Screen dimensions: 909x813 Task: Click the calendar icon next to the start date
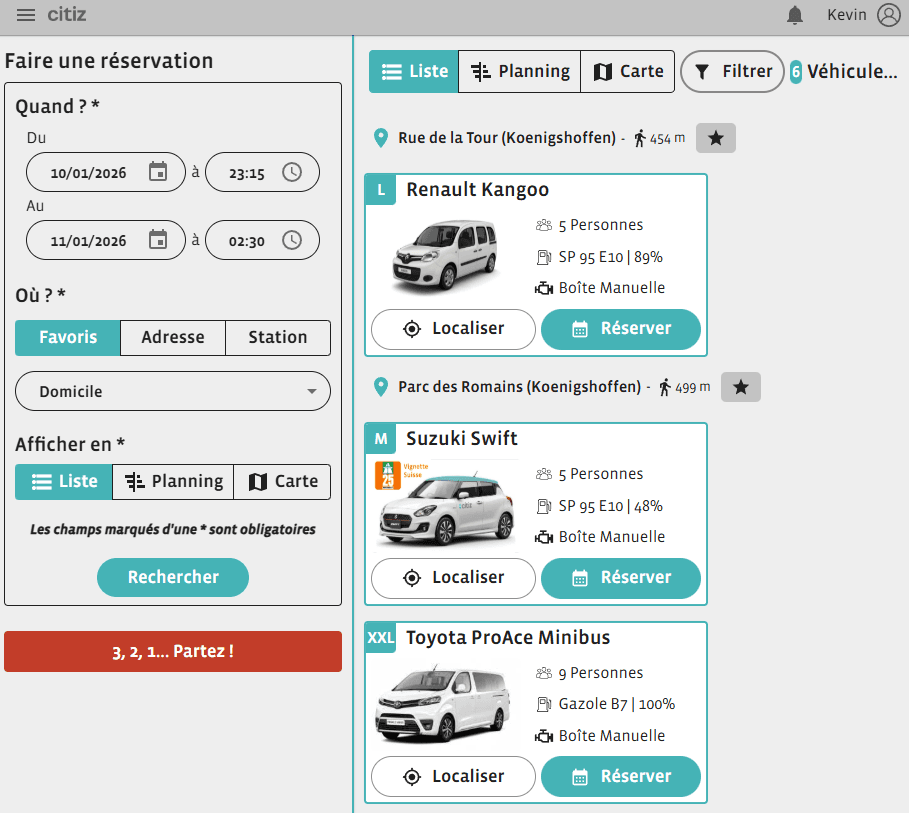158,171
